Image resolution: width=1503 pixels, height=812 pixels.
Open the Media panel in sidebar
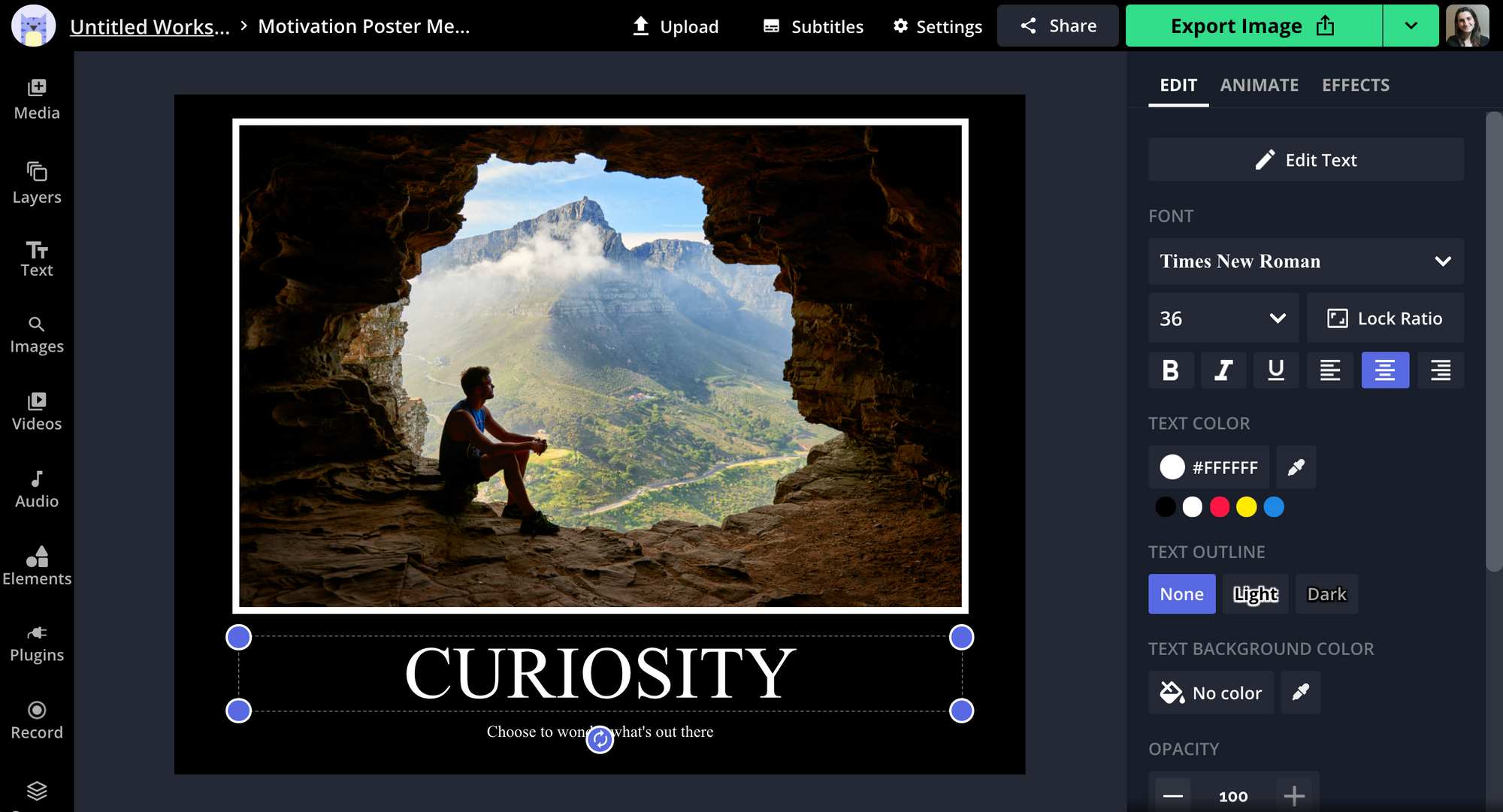click(x=36, y=99)
